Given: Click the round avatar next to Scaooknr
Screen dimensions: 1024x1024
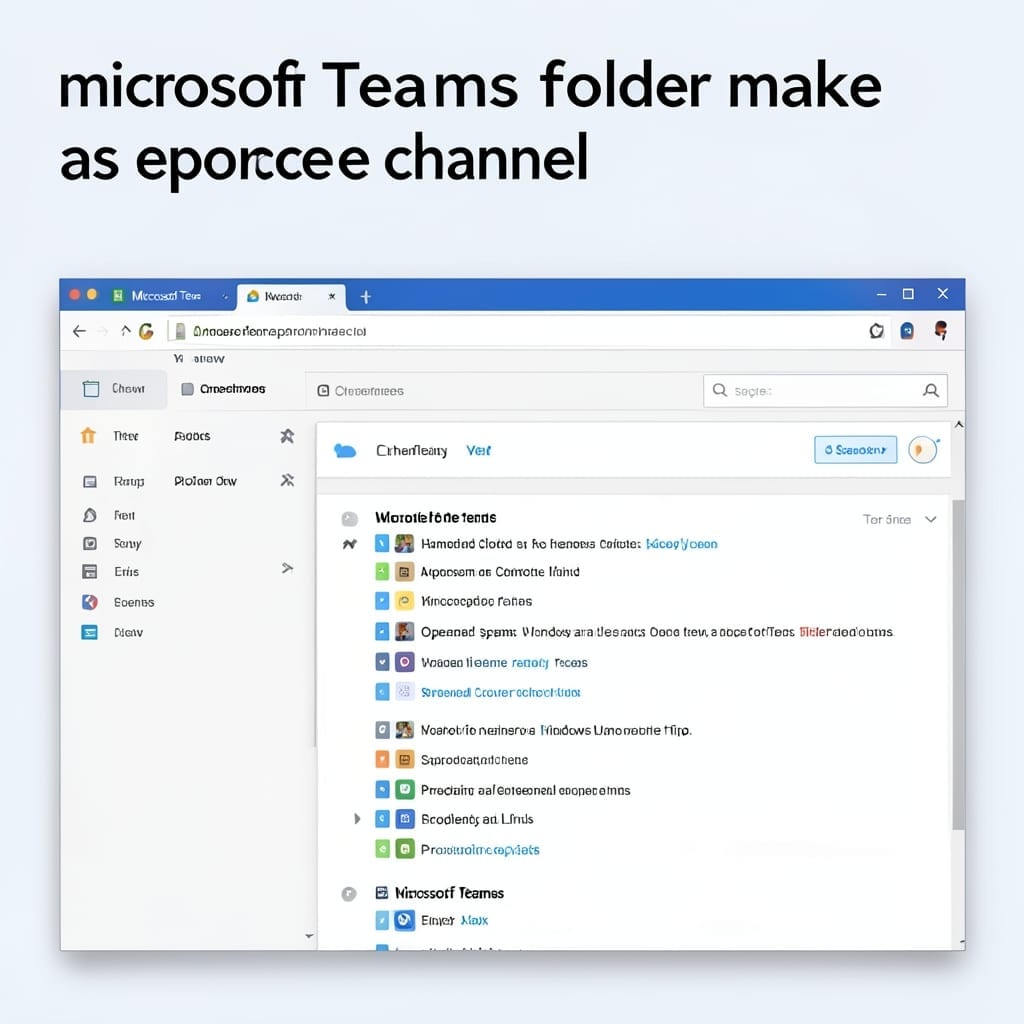Looking at the screenshot, I should [923, 450].
